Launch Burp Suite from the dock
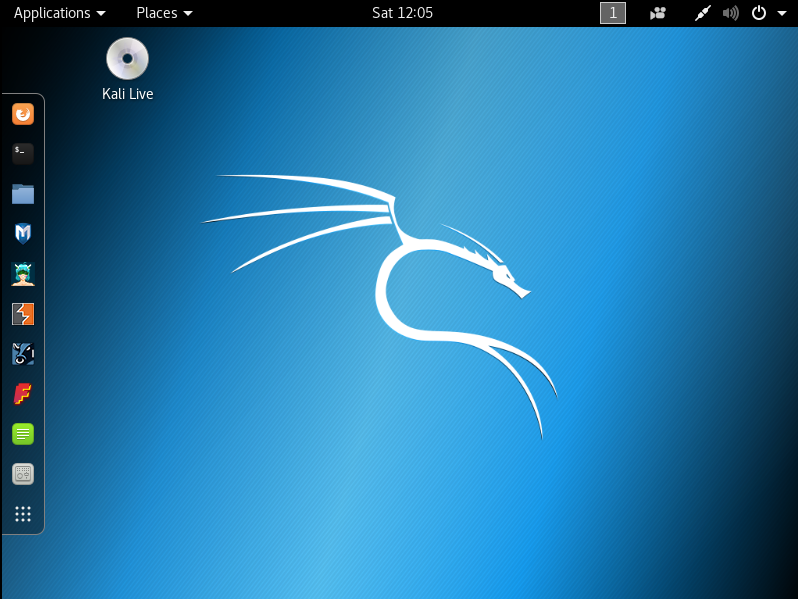The width and height of the screenshot is (798, 599). [x=23, y=314]
